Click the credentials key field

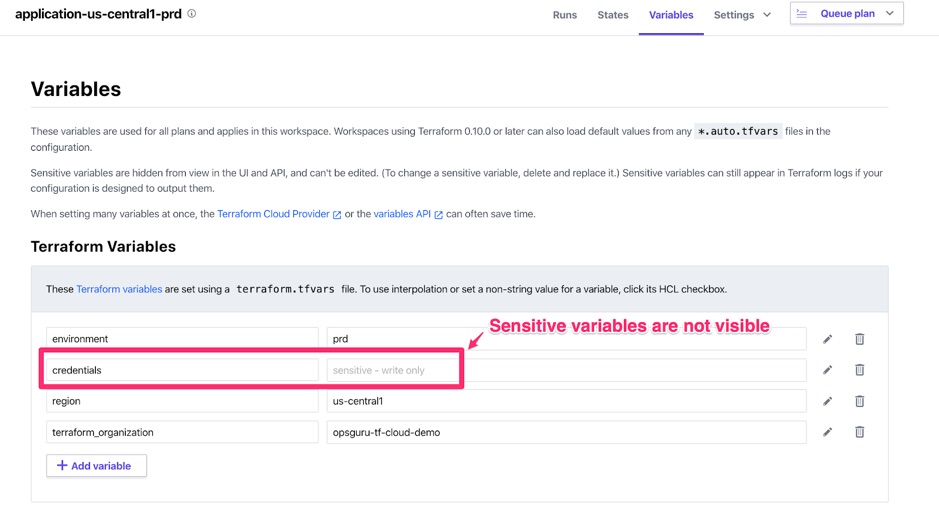(x=182, y=370)
